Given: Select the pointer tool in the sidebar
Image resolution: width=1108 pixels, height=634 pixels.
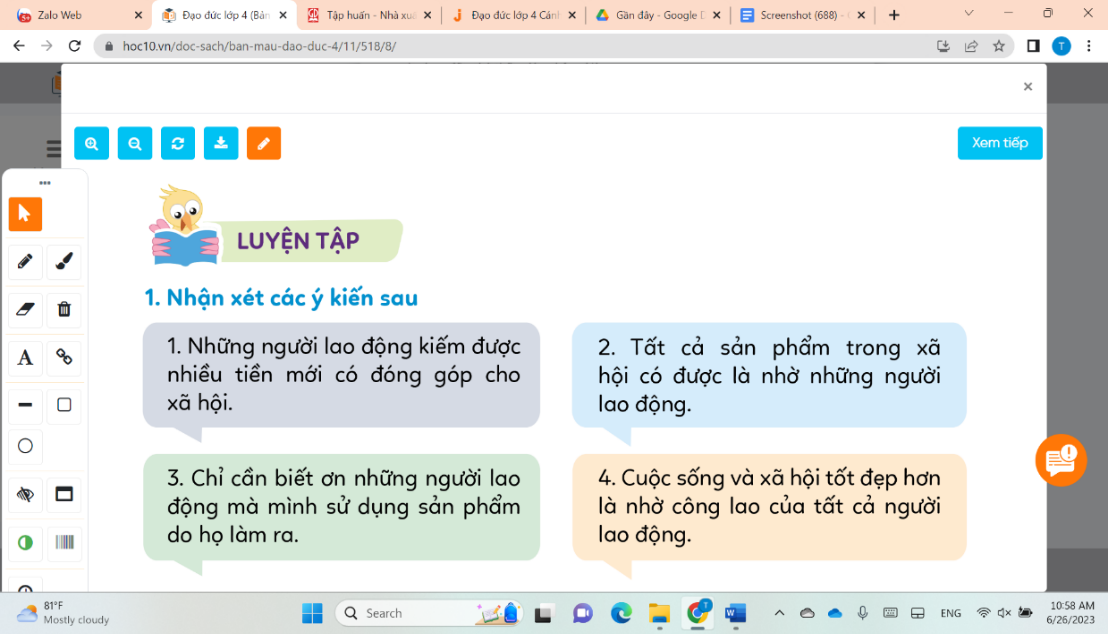Looking at the screenshot, I should point(25,214).
